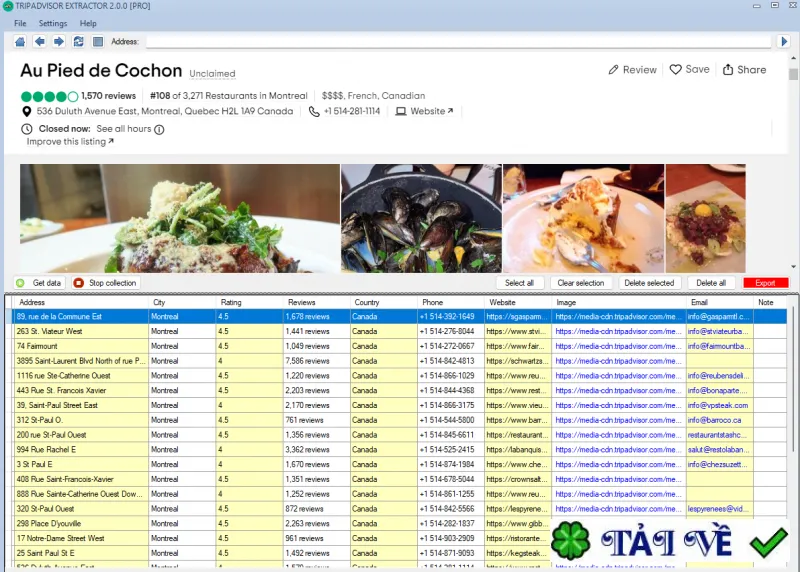Click the Share upload icon
The width and height of the screenshot is (800, 572).
coord(728,69)
